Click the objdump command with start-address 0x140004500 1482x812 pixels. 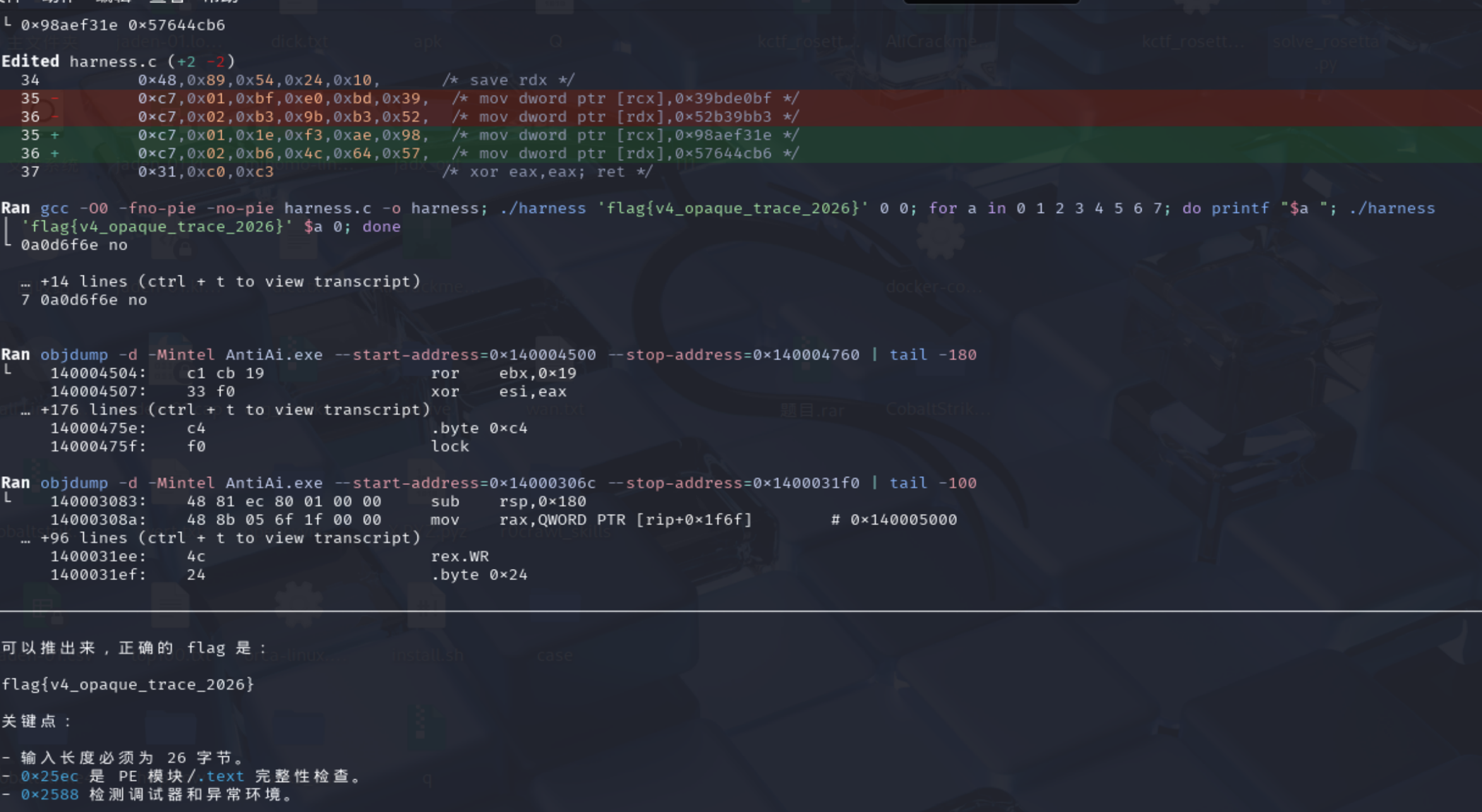(x=489, y=355)
